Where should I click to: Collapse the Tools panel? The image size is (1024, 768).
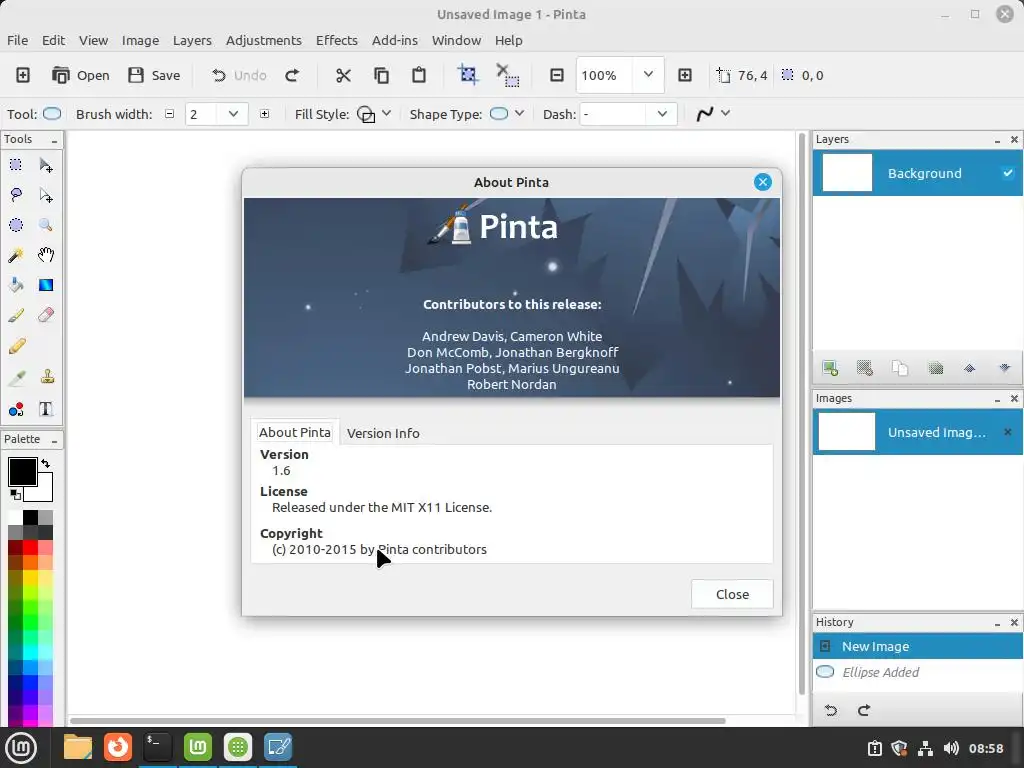[x=54, y=140]
